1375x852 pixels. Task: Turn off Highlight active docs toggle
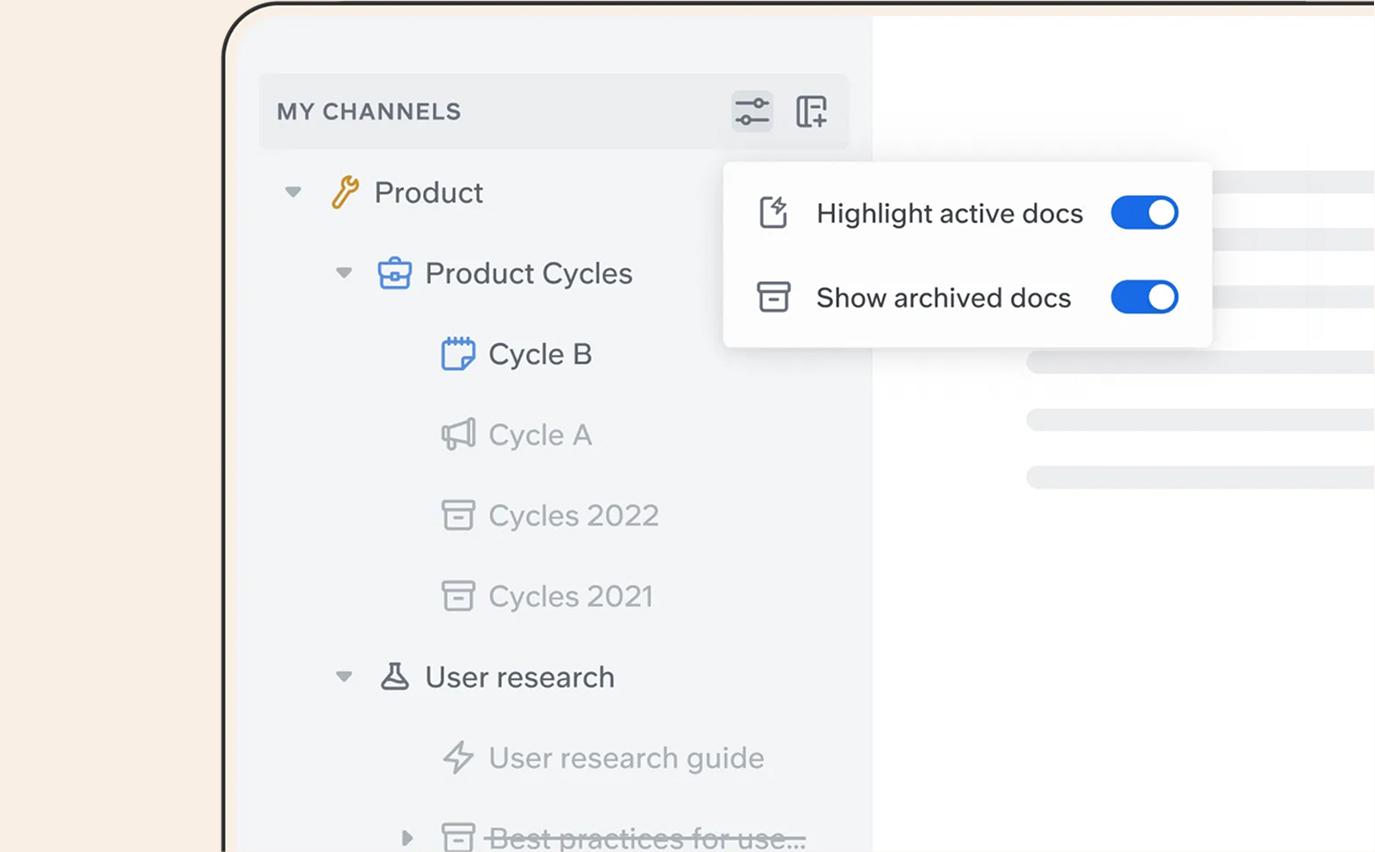coord(1144,213)
